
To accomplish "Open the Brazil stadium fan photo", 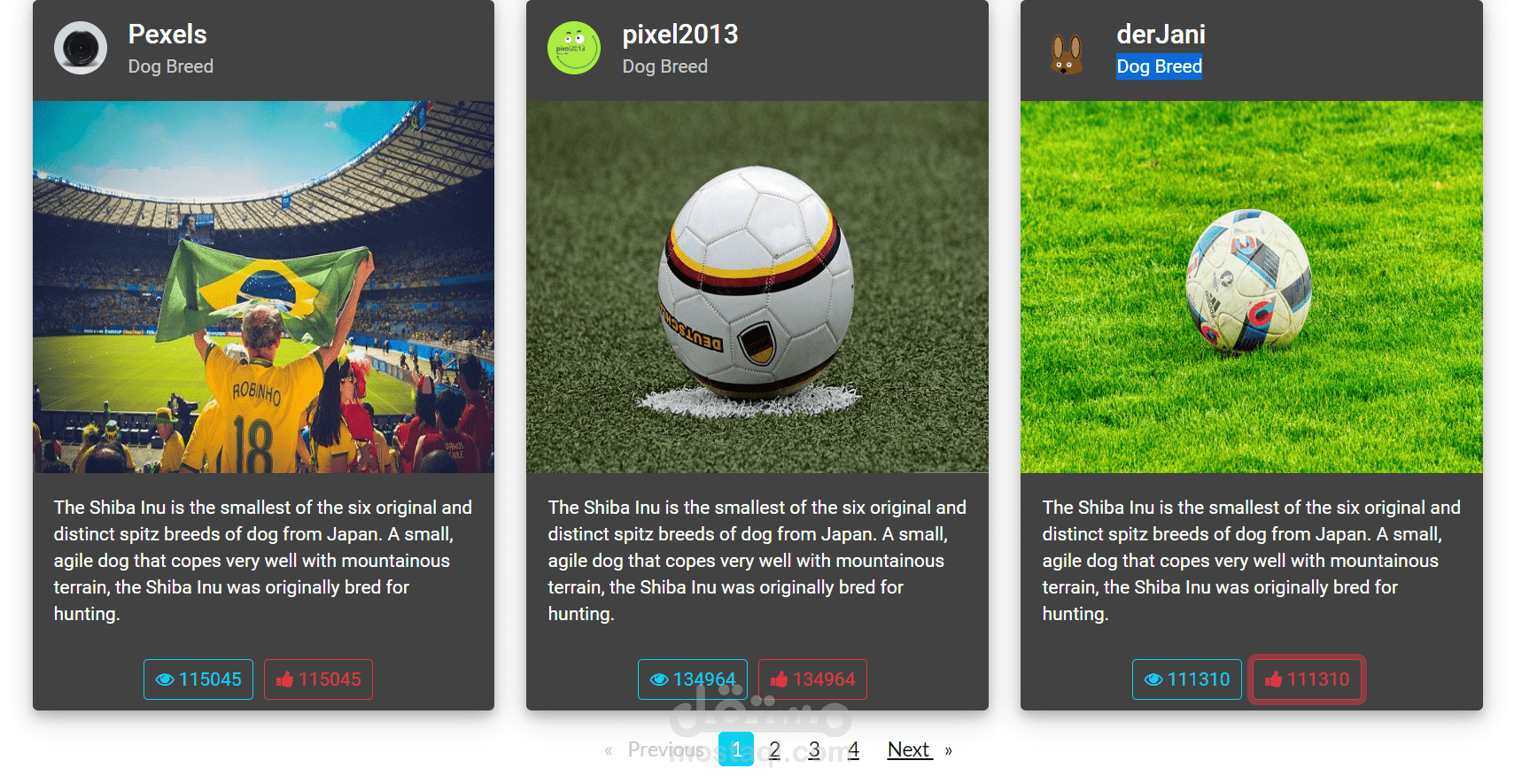I will tap(264, 287).
